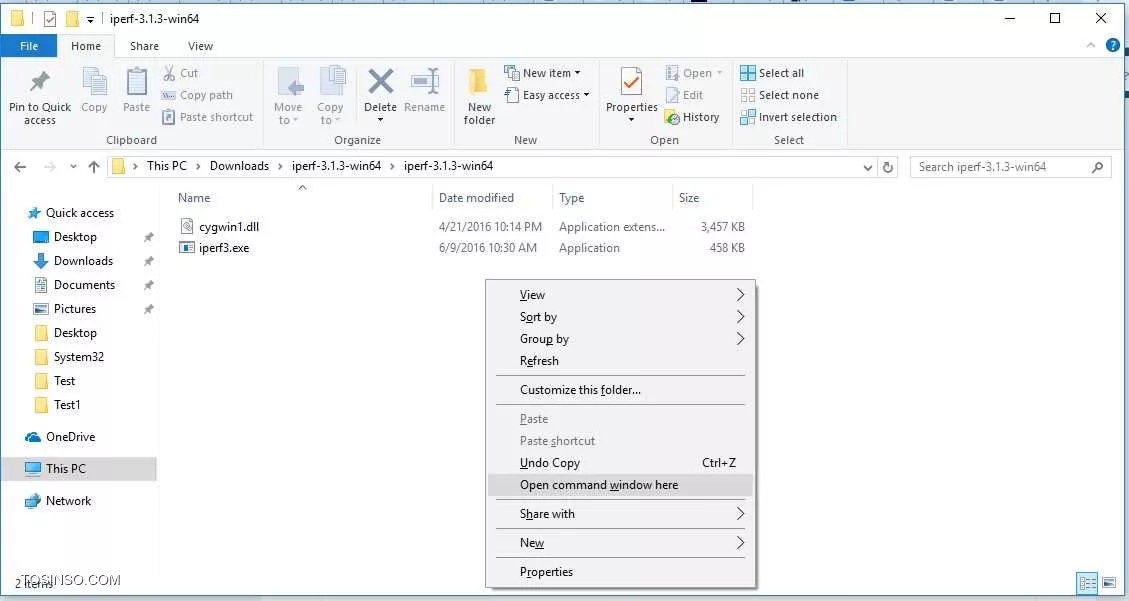Open the New item dropdown

point(542,73)
